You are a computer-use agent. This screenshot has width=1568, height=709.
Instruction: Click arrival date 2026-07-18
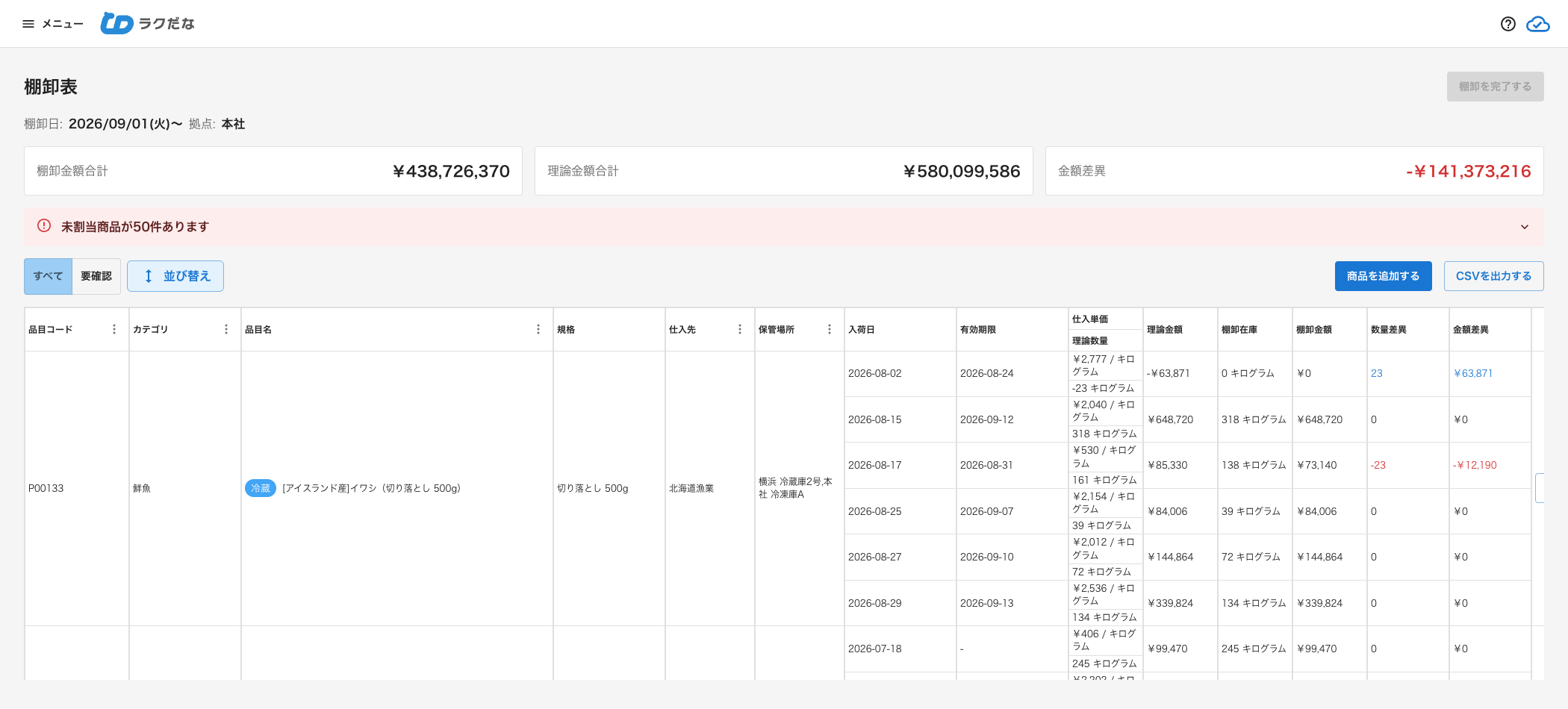coord(875,649)
